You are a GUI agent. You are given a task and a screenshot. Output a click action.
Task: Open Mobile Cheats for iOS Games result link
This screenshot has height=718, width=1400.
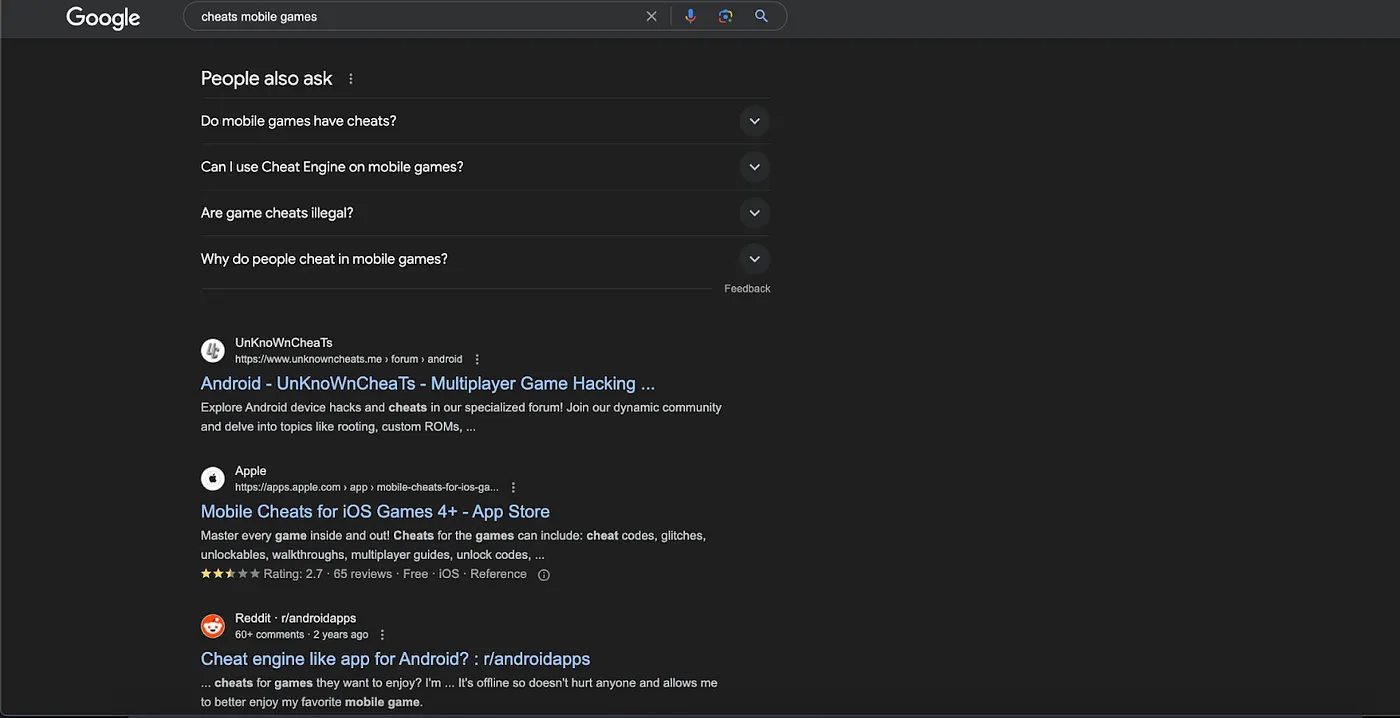375,511
